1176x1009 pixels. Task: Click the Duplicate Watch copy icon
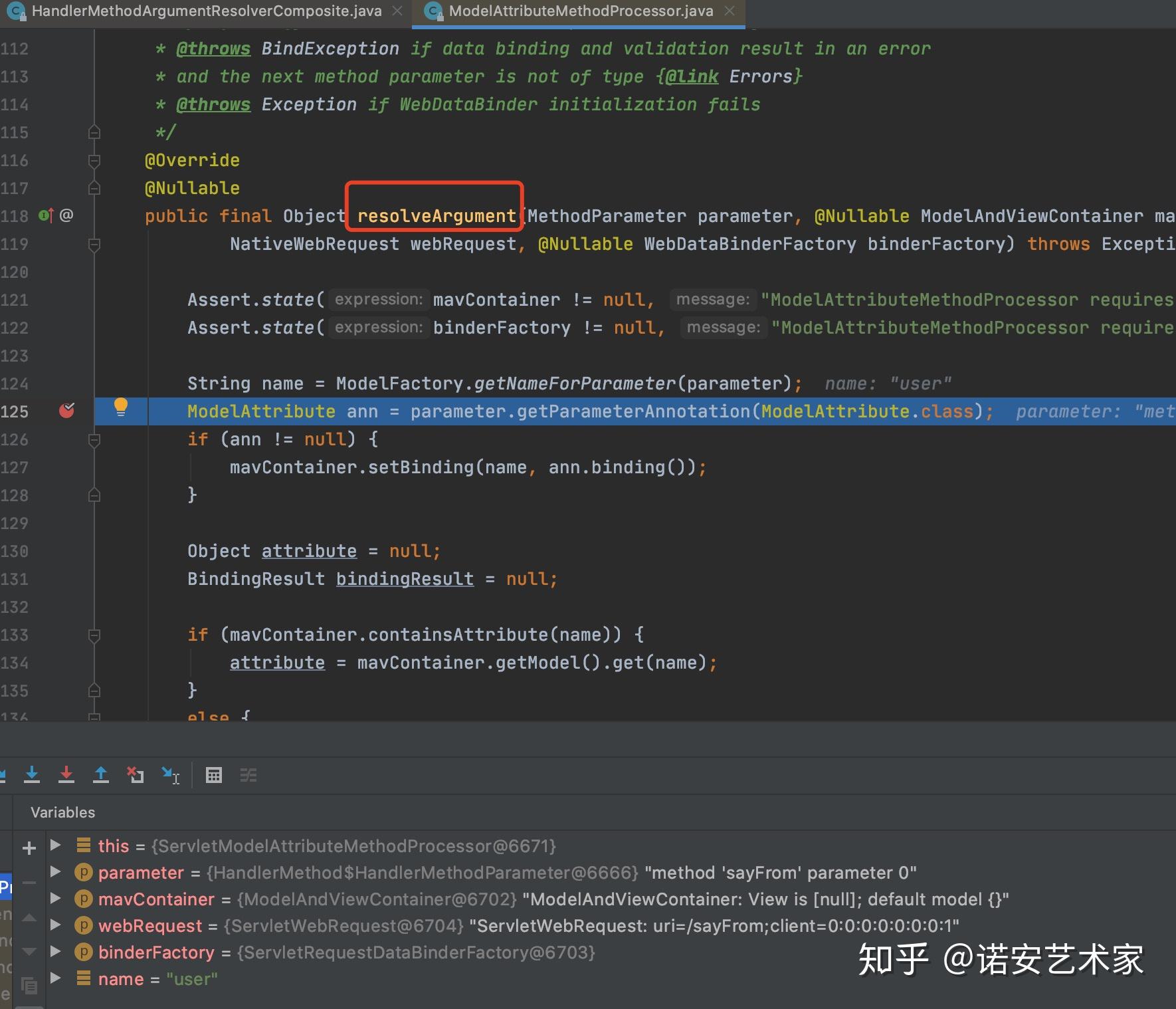coord(29,985)
